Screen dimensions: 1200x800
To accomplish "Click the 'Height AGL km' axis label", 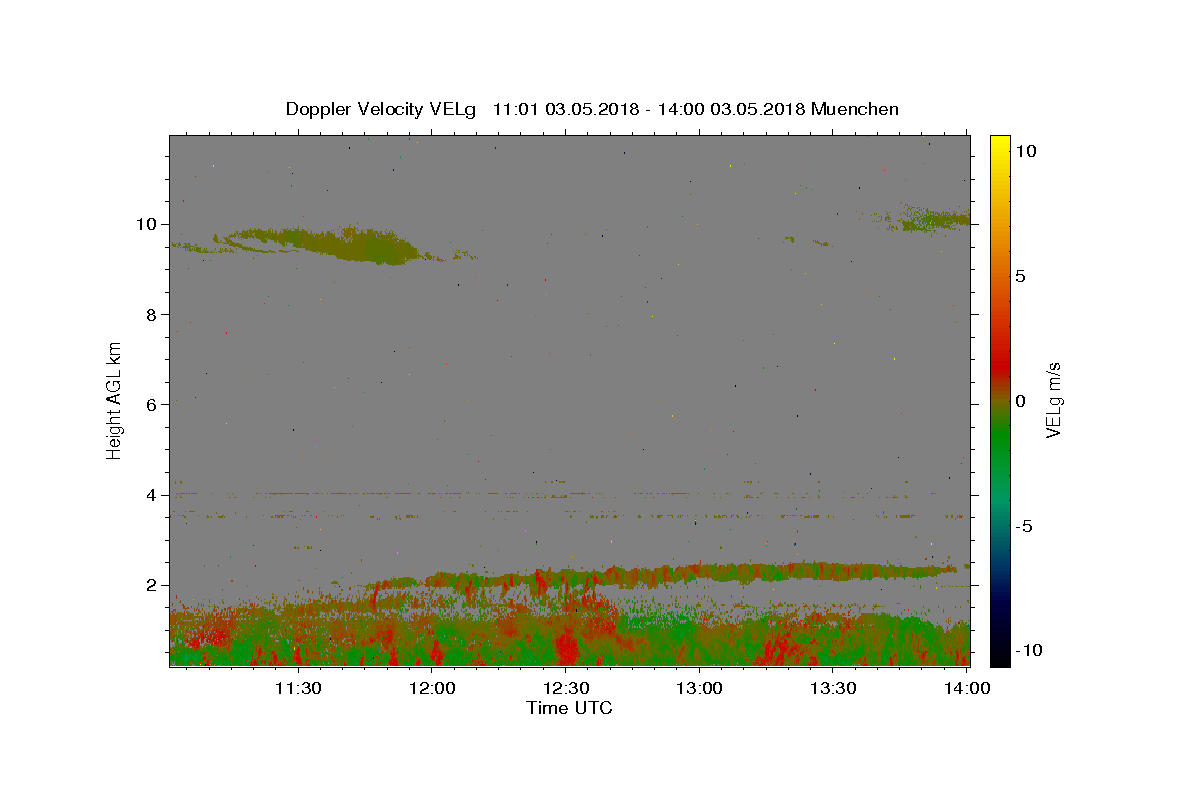I will click(115, 400).
